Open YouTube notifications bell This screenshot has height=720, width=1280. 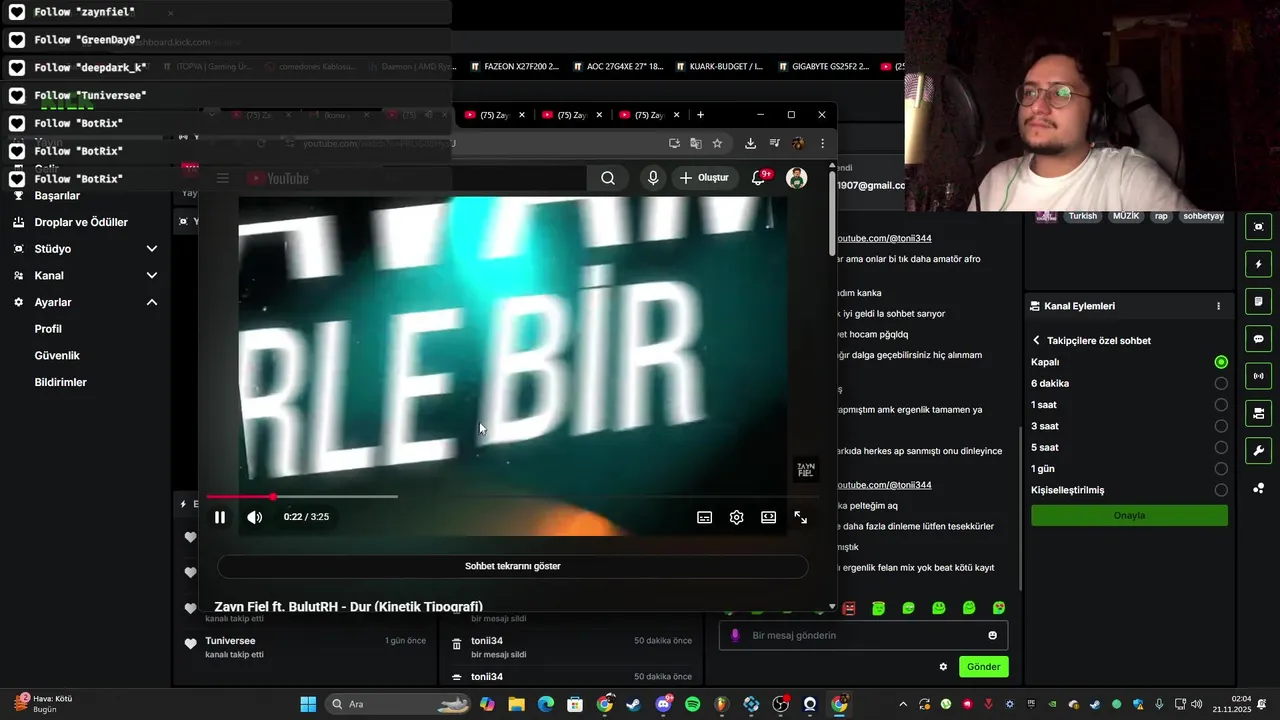click(x=759, y=178)
